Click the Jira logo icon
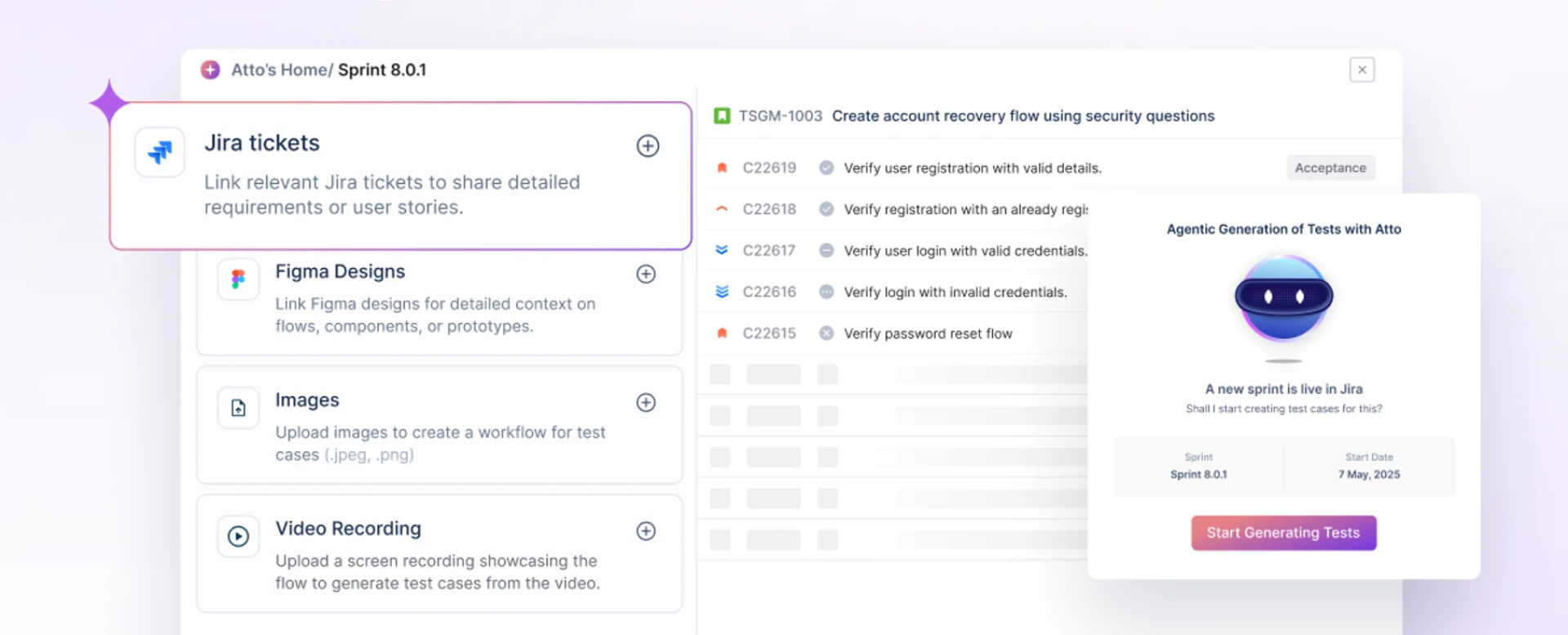The width and height of the screenshot is (1568, 635). [x=160, y=152]
